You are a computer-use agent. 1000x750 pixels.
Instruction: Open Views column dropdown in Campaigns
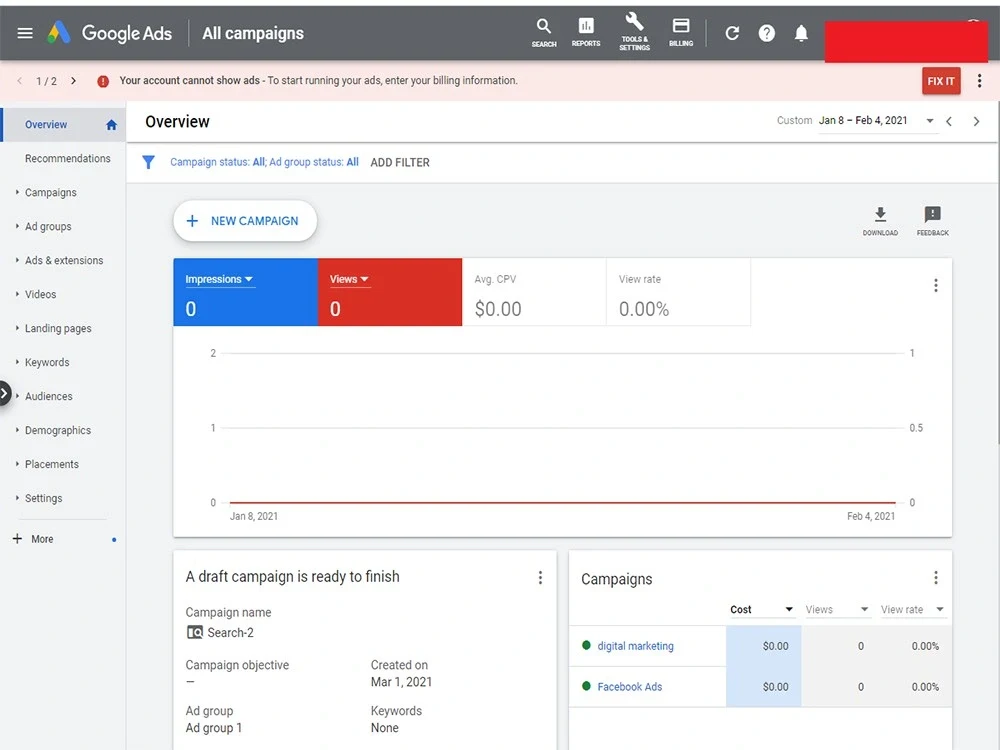click(x=837, y=610)
